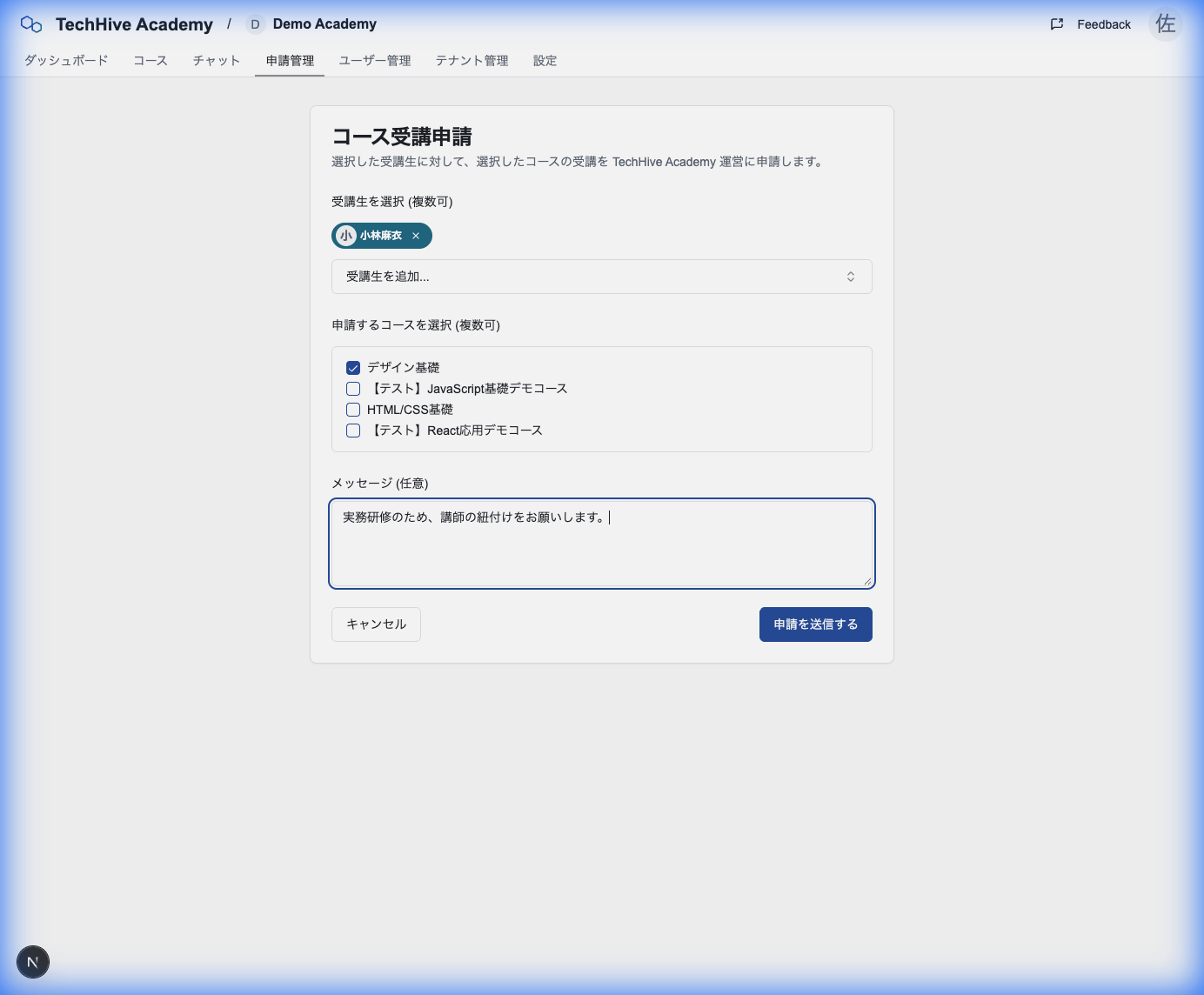Open the ユーザー管理 tab
1204x995 pixels.
(375, 60)
